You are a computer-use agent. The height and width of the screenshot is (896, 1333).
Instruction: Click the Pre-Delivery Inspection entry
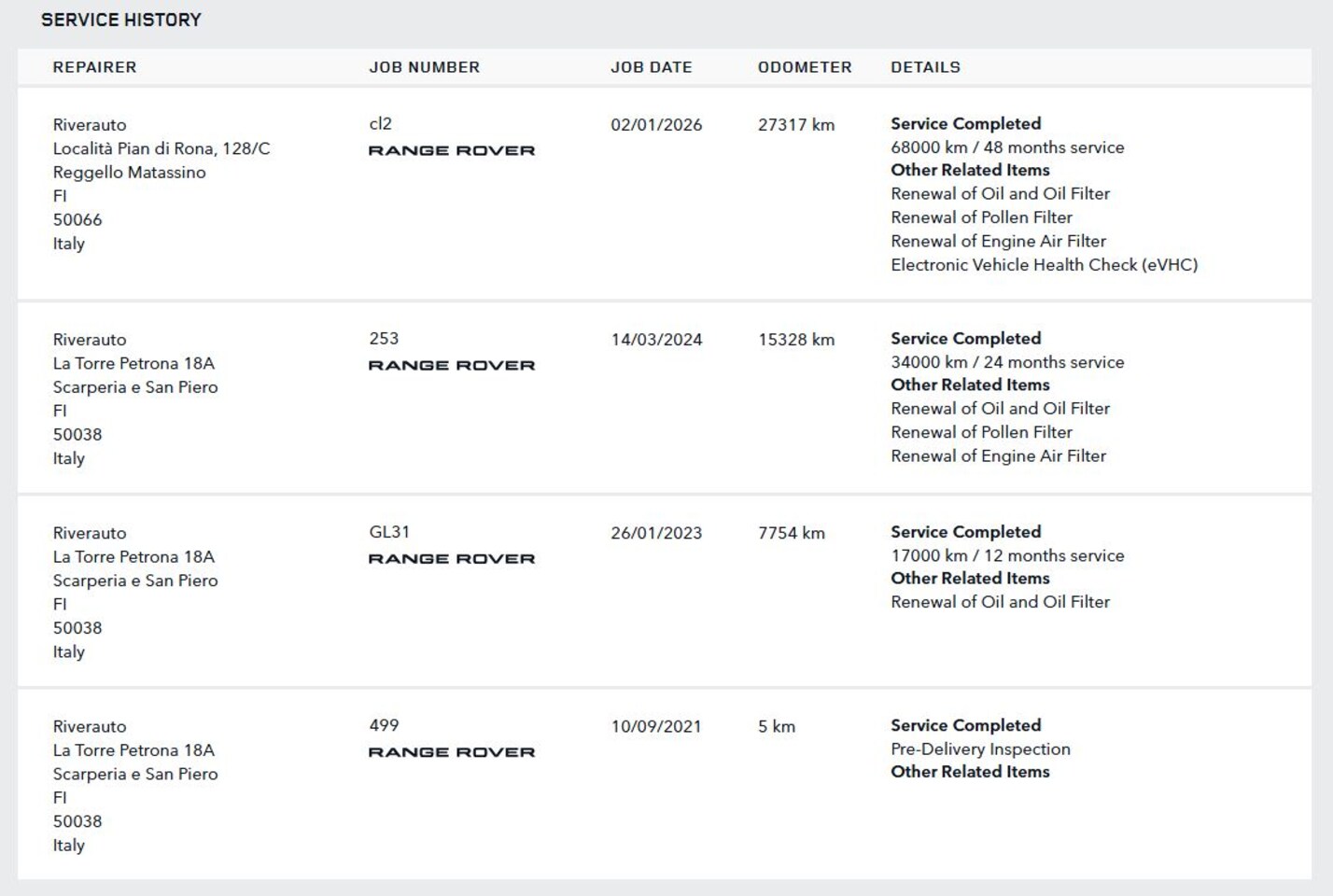[980, 749]
